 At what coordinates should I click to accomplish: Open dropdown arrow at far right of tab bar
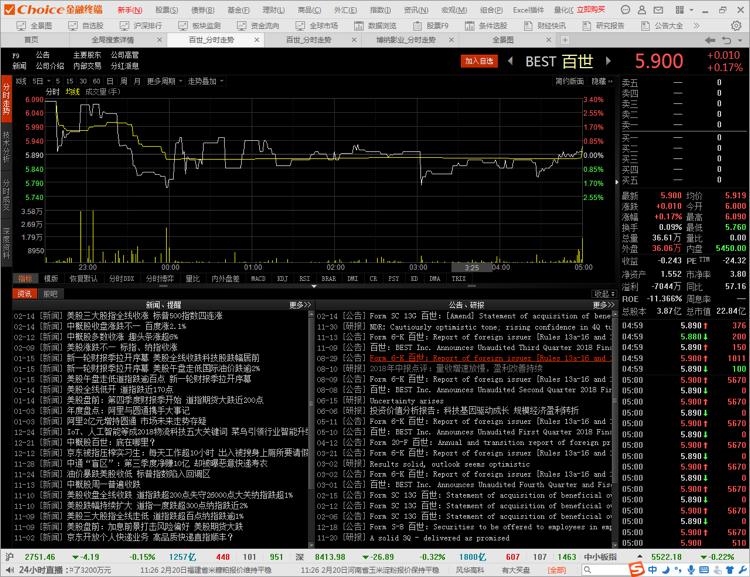[740, 40]
